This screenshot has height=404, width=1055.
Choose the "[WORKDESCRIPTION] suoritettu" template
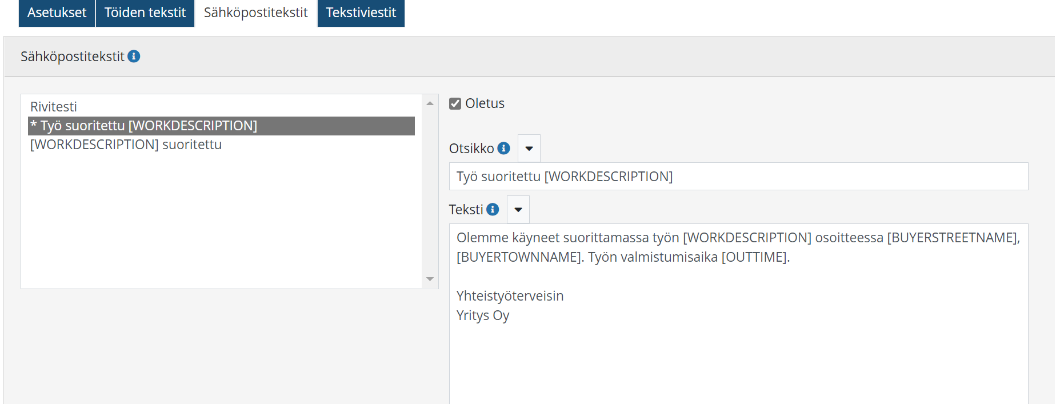126,144
